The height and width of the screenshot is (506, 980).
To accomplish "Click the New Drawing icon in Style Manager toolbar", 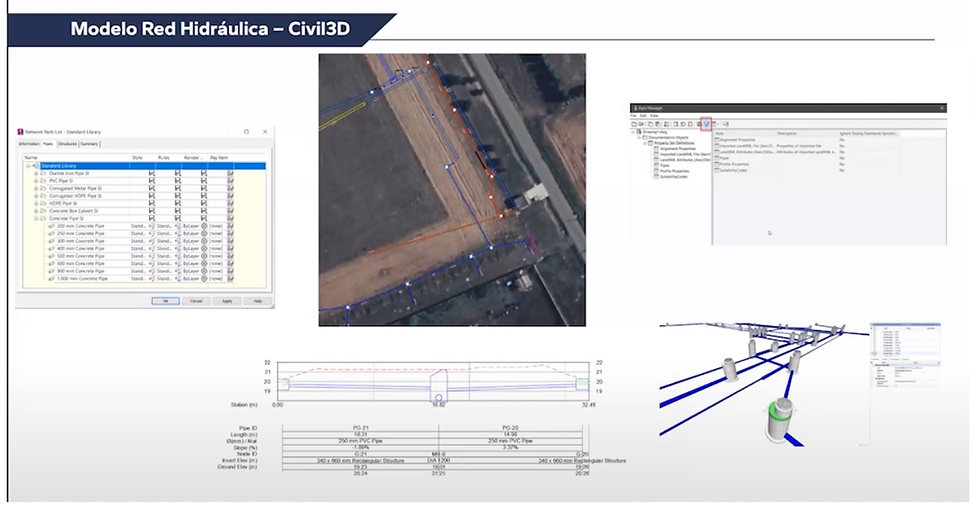I will pyautogui.click(x=634, y=124).
